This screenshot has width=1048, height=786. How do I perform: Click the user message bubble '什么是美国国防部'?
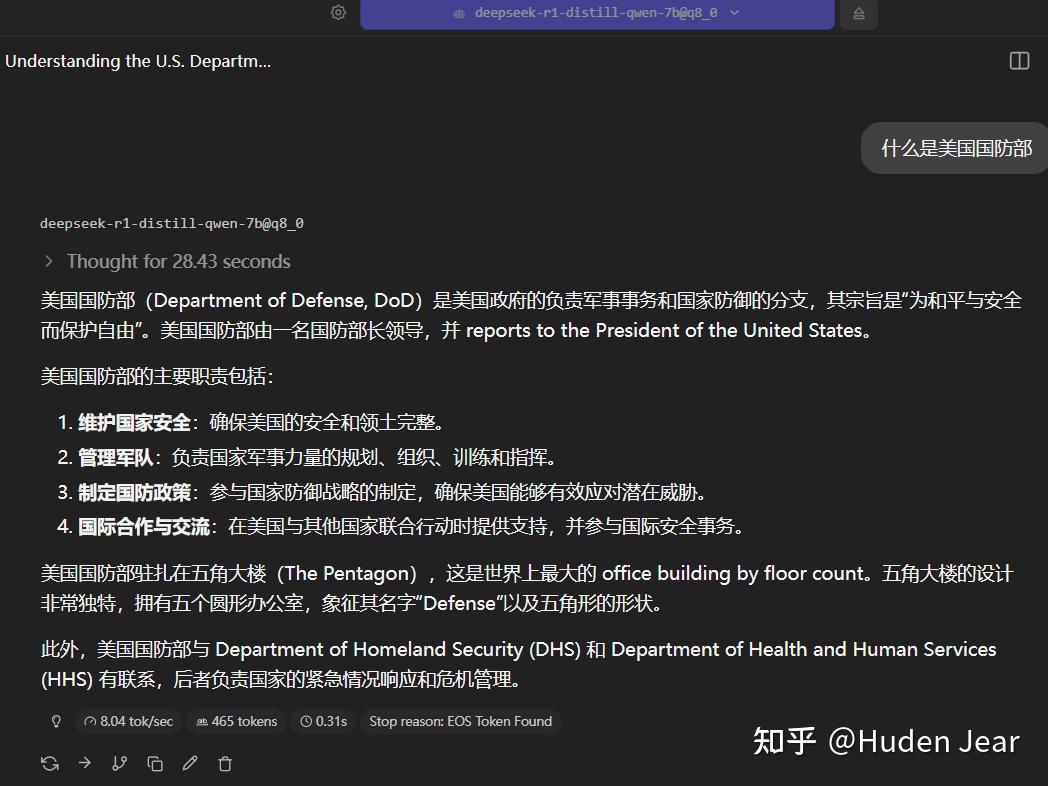pyautogui.click(x=956, y=148)
